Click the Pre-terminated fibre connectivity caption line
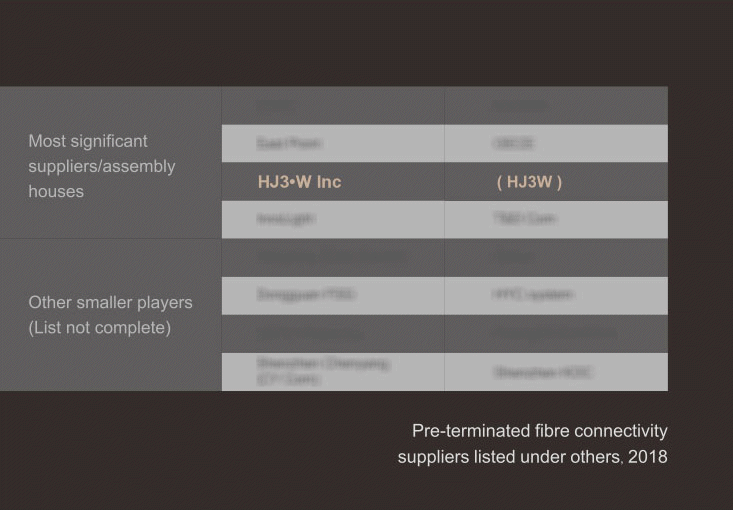The width and height of the screenshot is (733, 510). click(539, 431)
